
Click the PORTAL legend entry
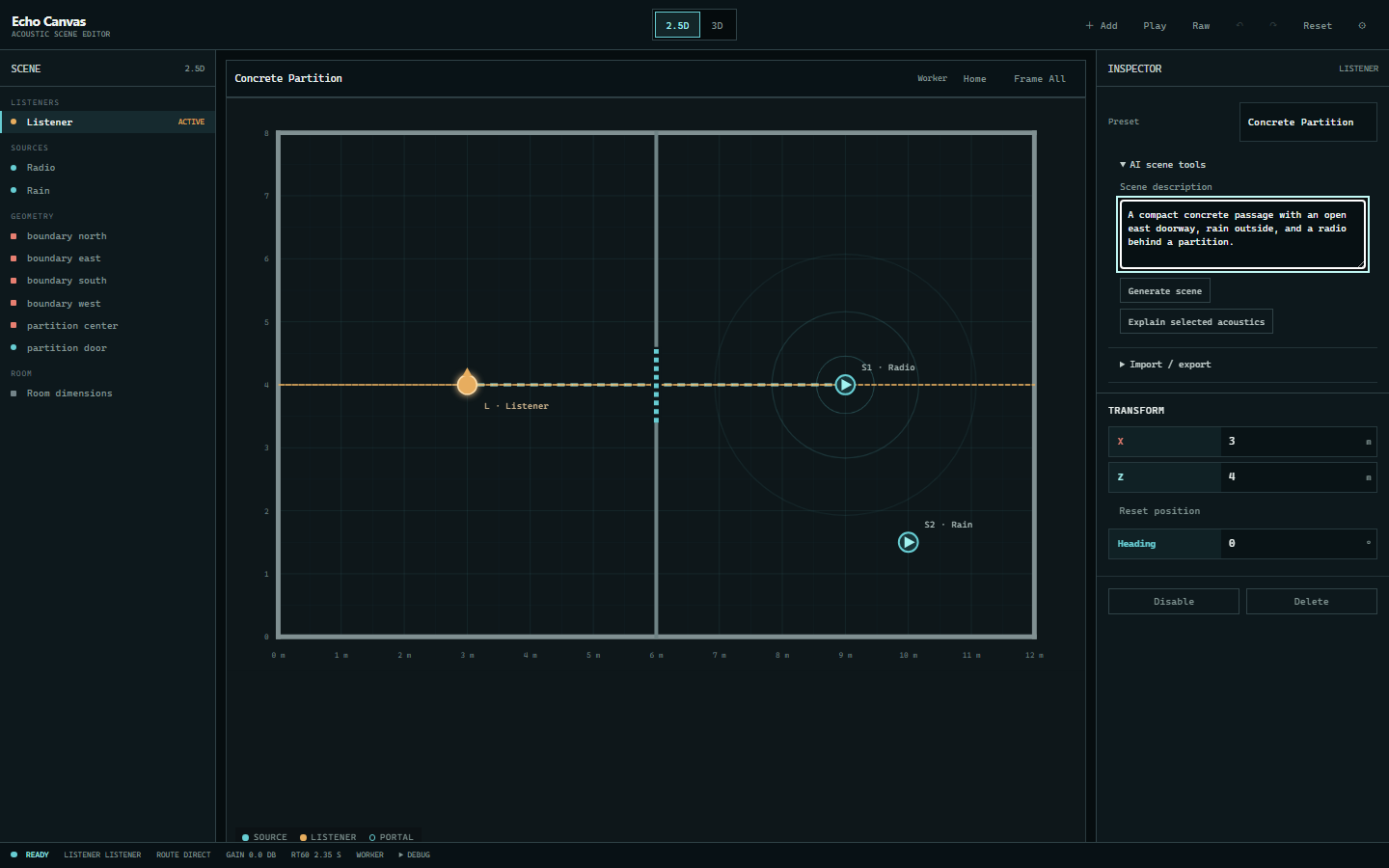coord(392,837)
